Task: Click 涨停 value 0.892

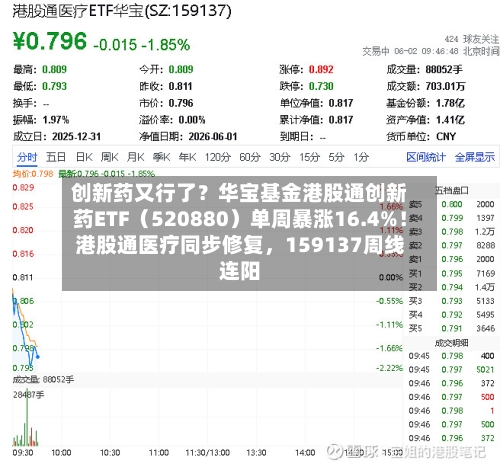Action: (321, 69)
